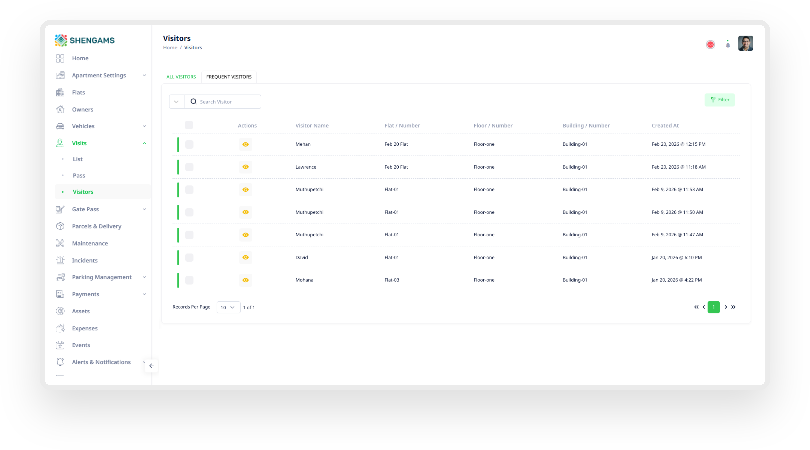The height and width of the screenshot is (450, 810).
Task: Click the Building / Number column header
Action: tap(586, 126)
